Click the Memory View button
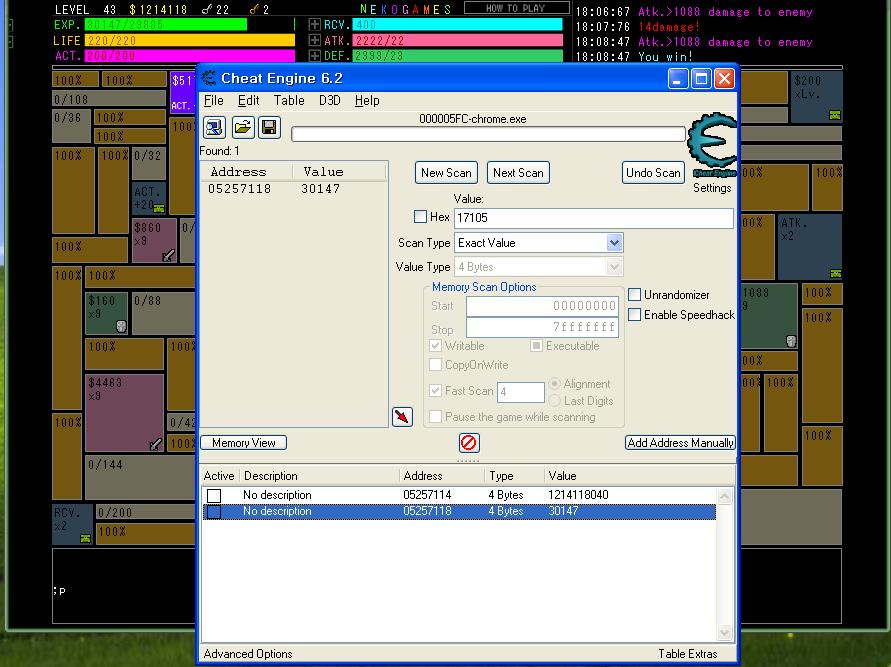Viewport: 891px width, 667px height. (x=244, y=443)
